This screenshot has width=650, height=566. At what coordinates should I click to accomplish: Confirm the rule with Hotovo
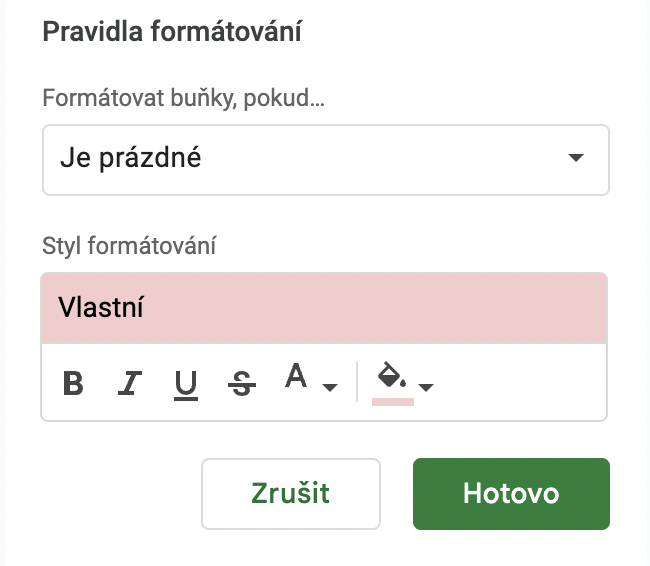512,494
